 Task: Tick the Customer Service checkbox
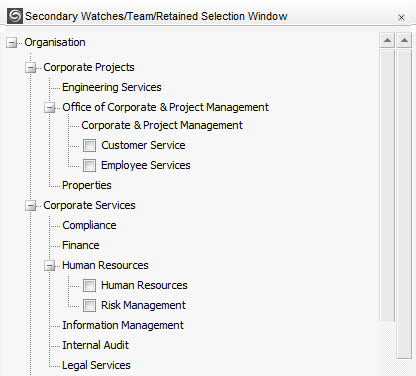pyautogui.click(x=89, y=146)
